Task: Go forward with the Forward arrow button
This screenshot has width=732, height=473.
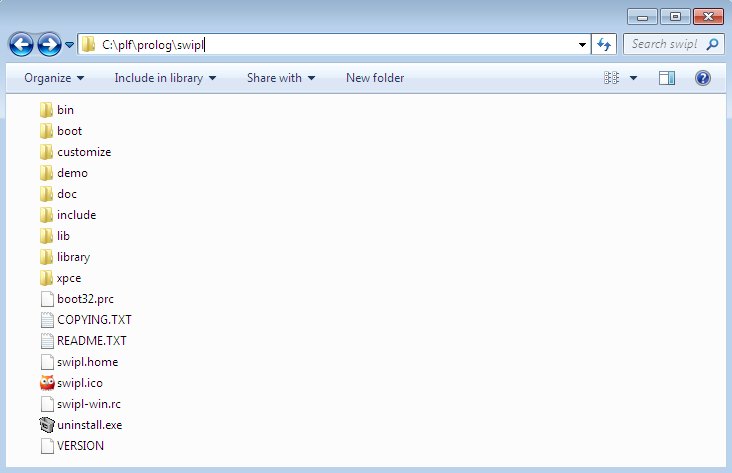Action: (x=49, y=45)
